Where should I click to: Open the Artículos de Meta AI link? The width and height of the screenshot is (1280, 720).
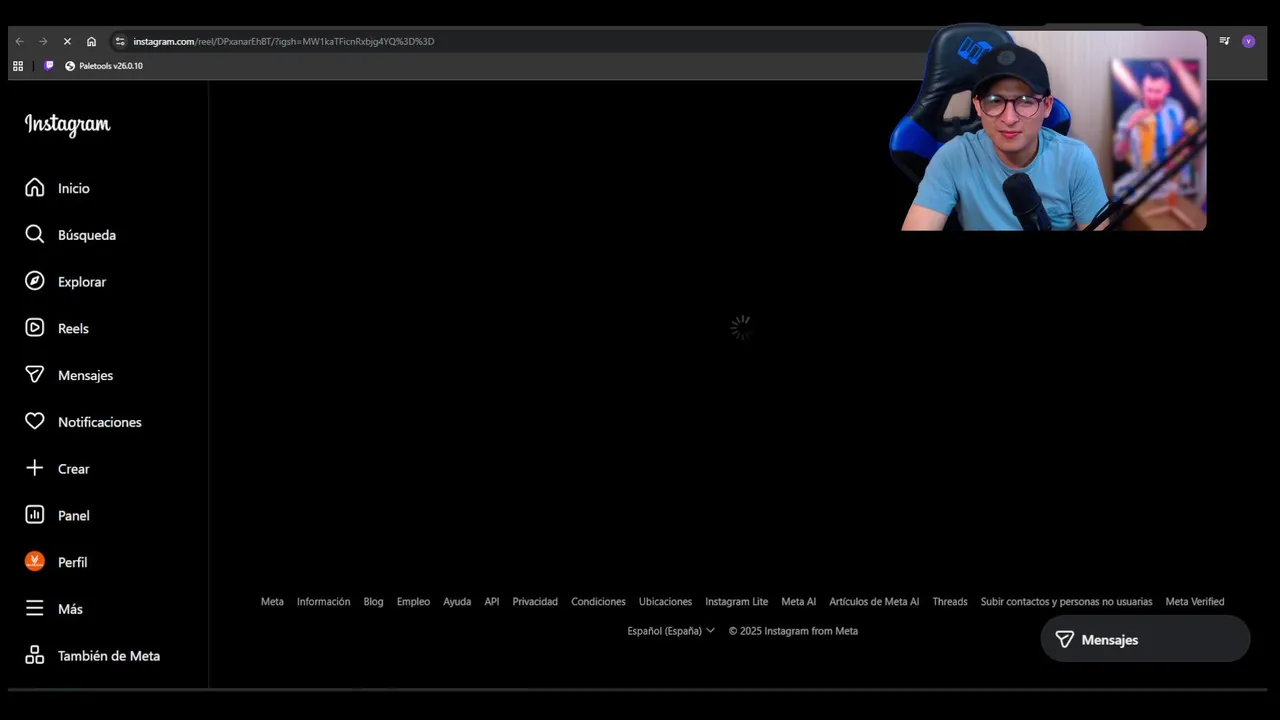point(874,602)
